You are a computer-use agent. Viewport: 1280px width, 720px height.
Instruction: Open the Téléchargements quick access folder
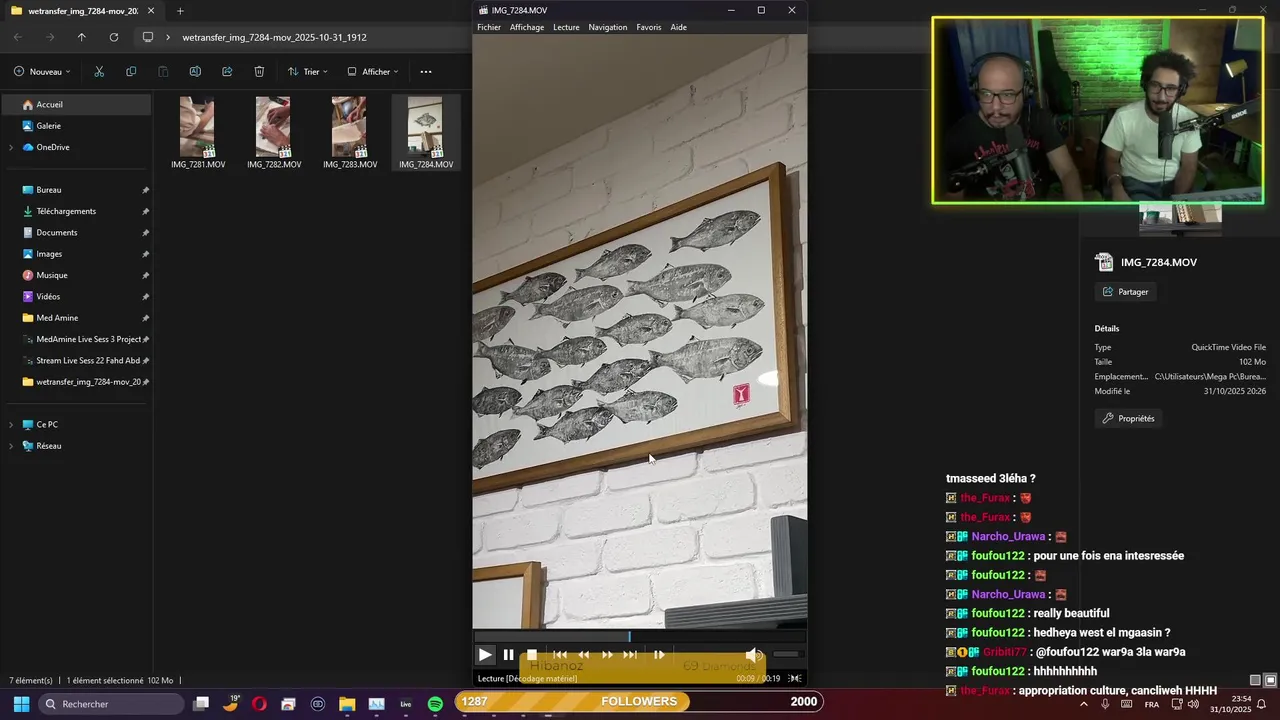click(76, 211)
